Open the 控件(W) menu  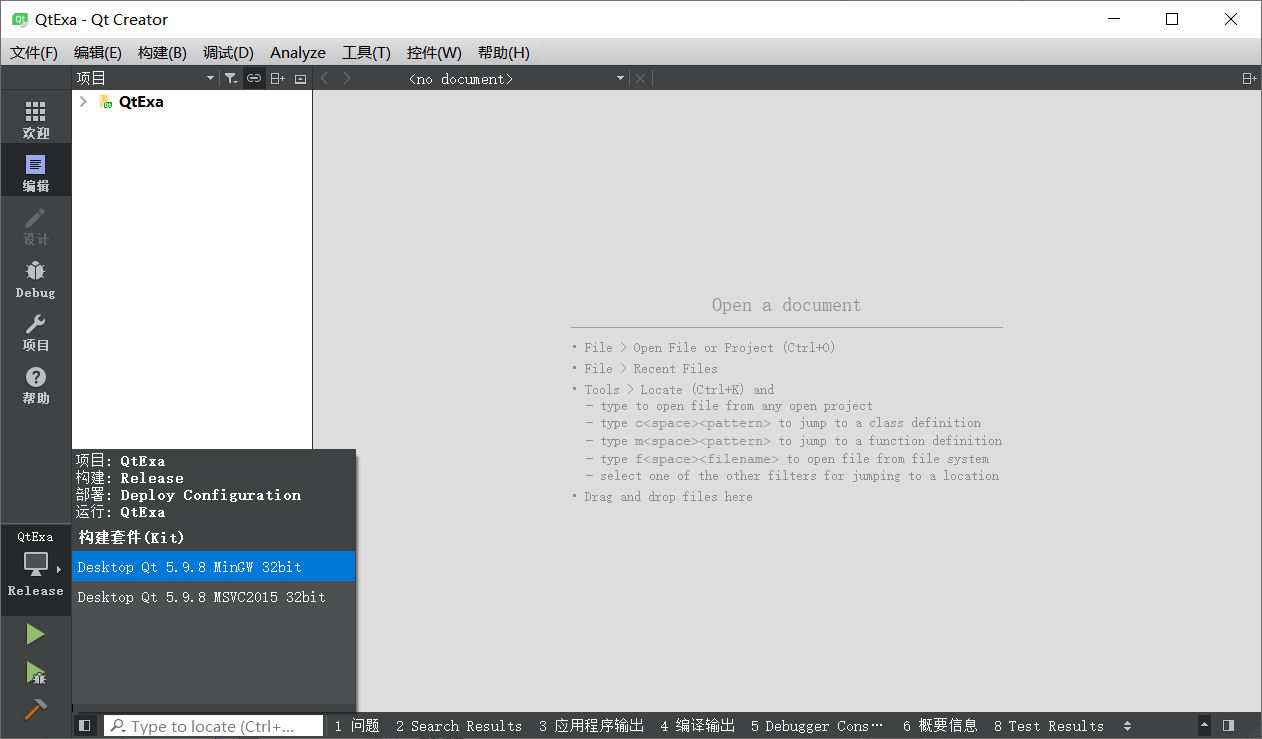[434, 53]
